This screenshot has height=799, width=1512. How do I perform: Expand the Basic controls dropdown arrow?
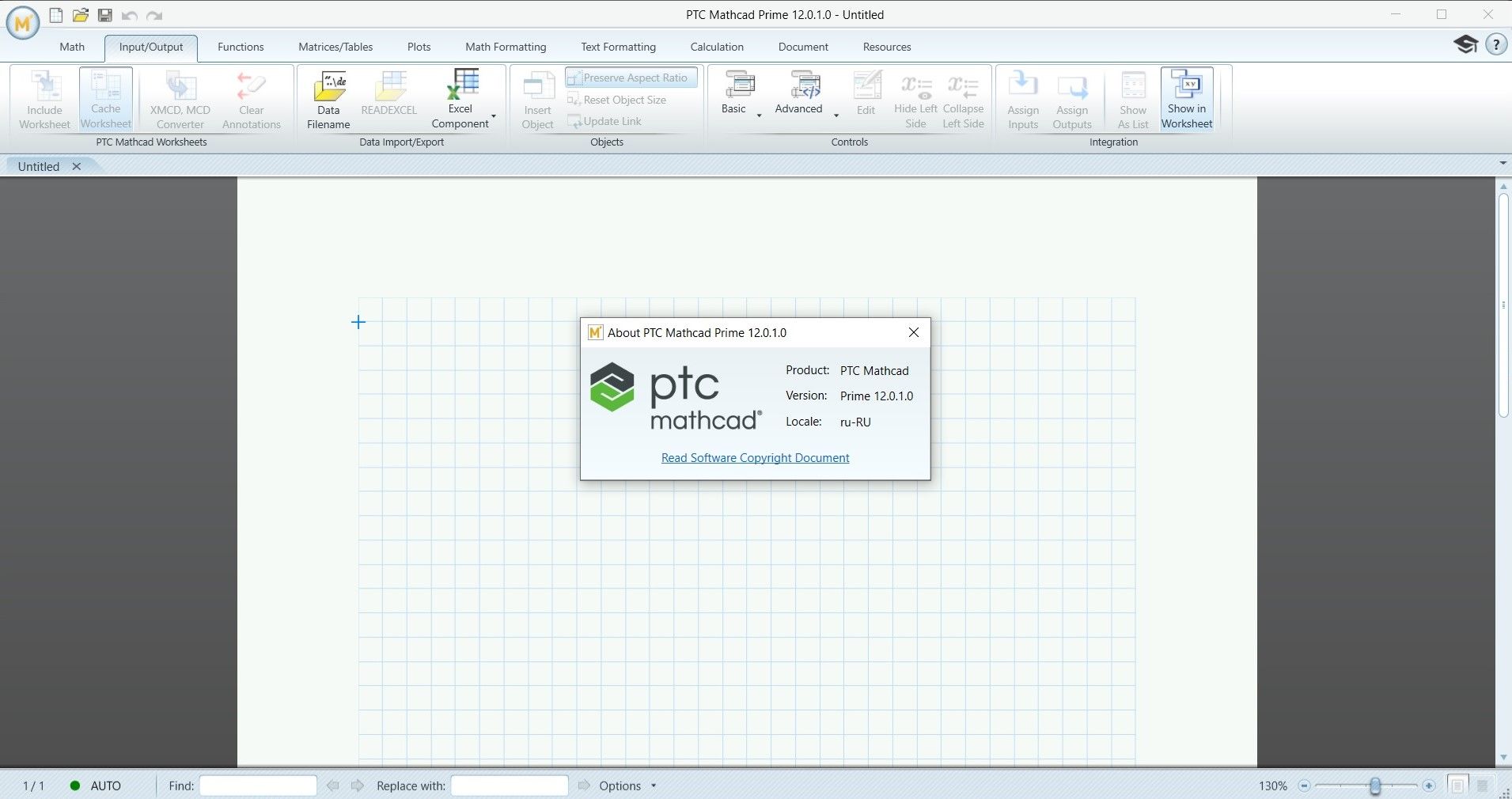tap(759, 116)
